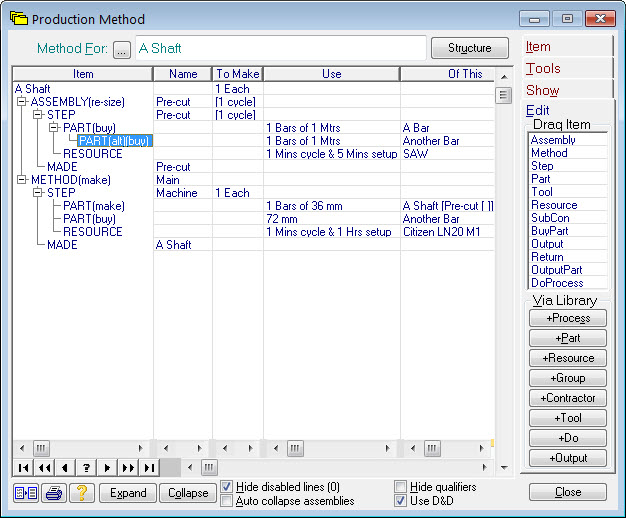Viewport: 626px width, 518px height.
Task: Enable Auto collapse assemblies option
Action: pos(227,501)
